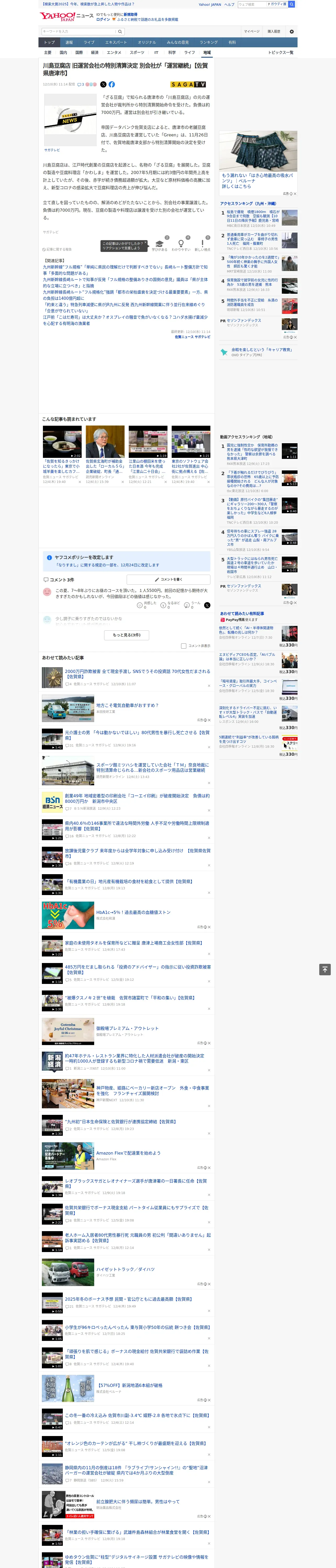Screen dimensions: 336x1568
Task: Open settings via the gear icon
Action: pyautogui.click(x=292, y=32)
